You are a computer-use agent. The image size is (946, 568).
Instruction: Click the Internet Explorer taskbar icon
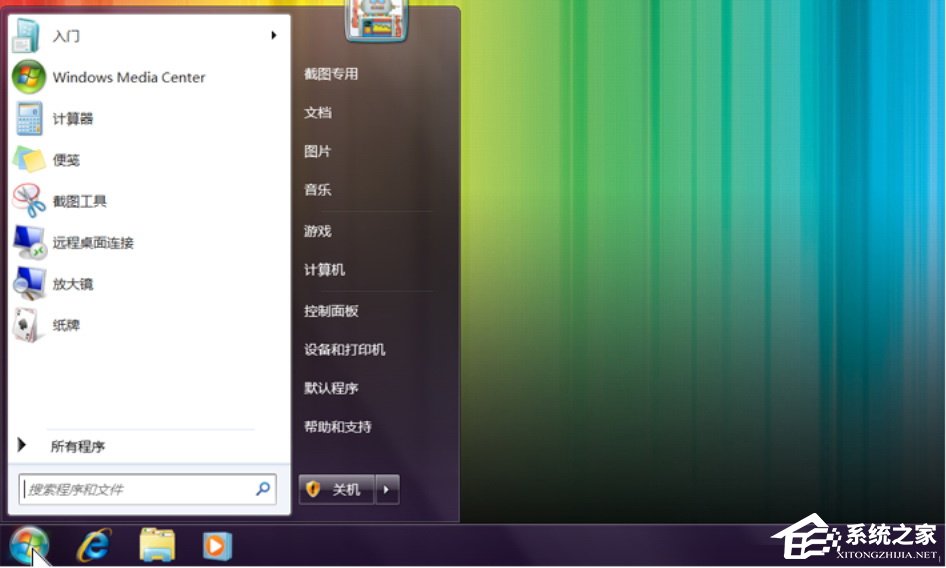(x=94, y=545)
